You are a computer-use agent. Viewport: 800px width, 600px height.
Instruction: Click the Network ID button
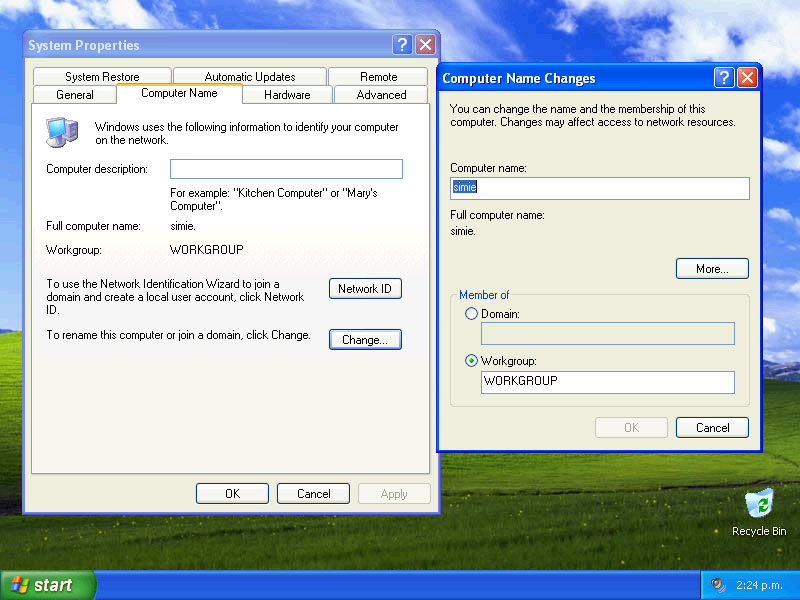click(365, 289)
